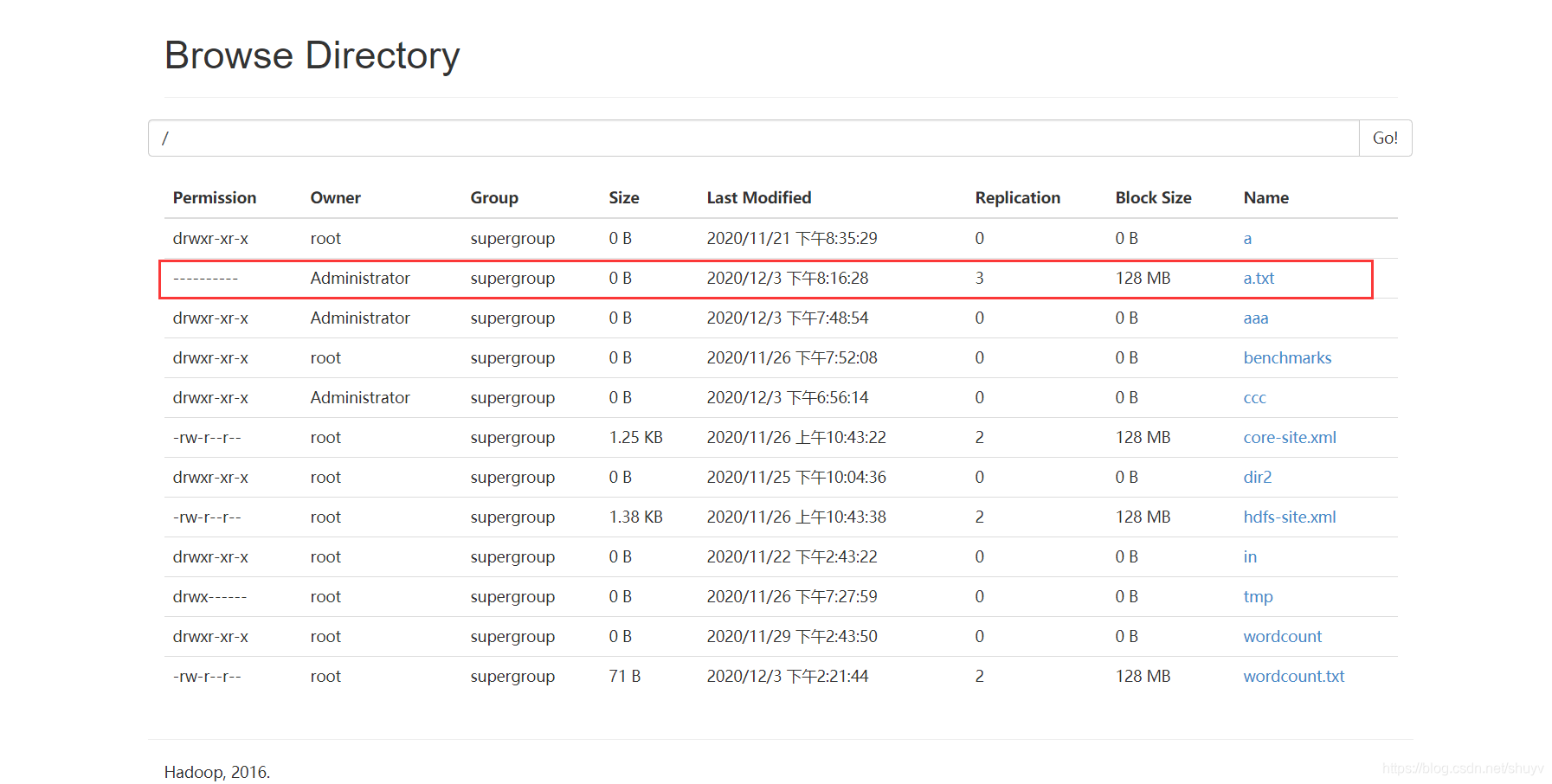Click the Owner column header
1552x784 pixels.
(336, 198)
